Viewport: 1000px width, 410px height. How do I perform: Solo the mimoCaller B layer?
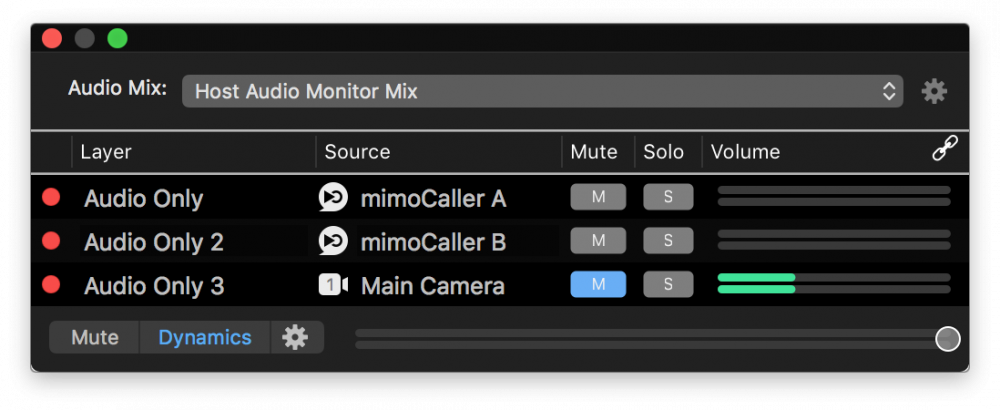[x=668, y=240]
